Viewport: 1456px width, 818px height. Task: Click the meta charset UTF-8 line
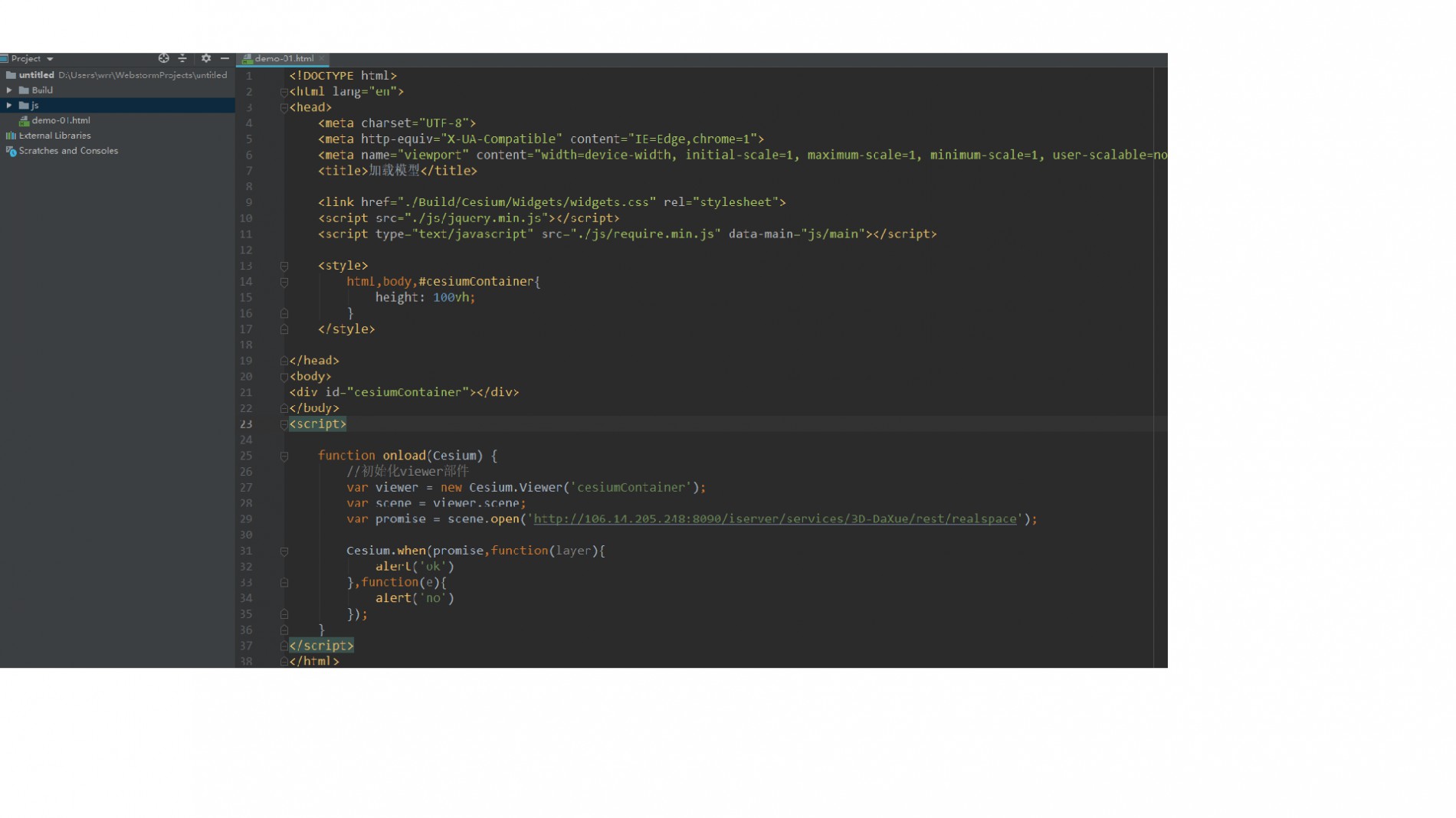coord(397,123)
